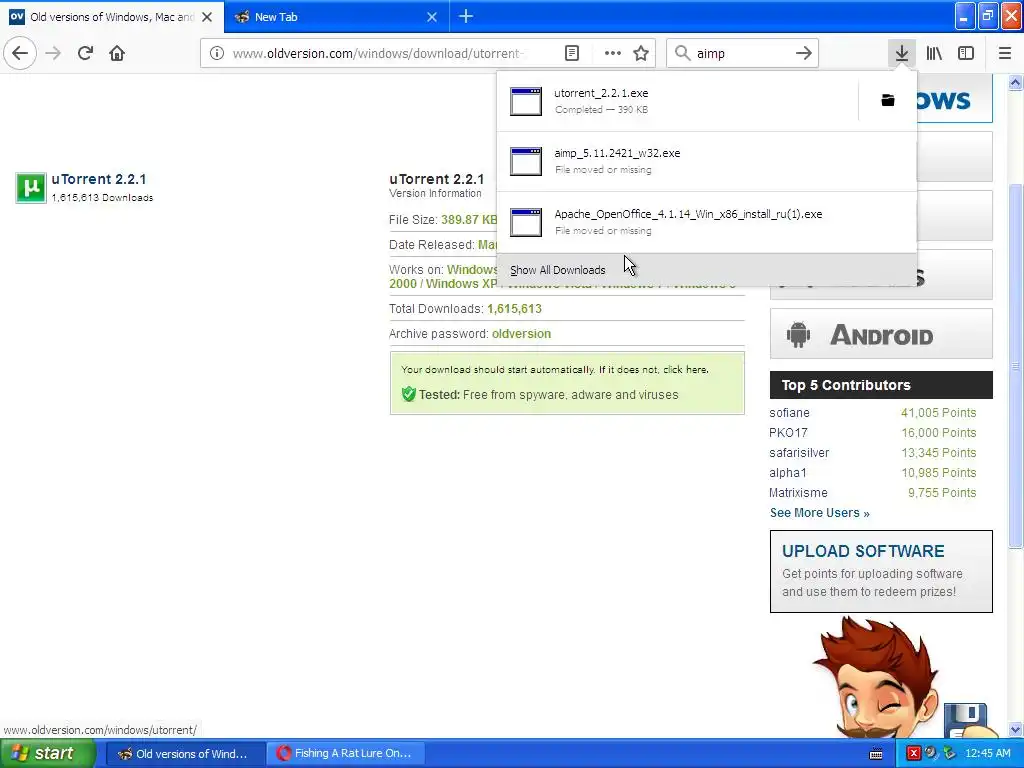Viewport: 1024px width, 768px height.
Task: Click the 'click here' download link
Action: [685, 370]
